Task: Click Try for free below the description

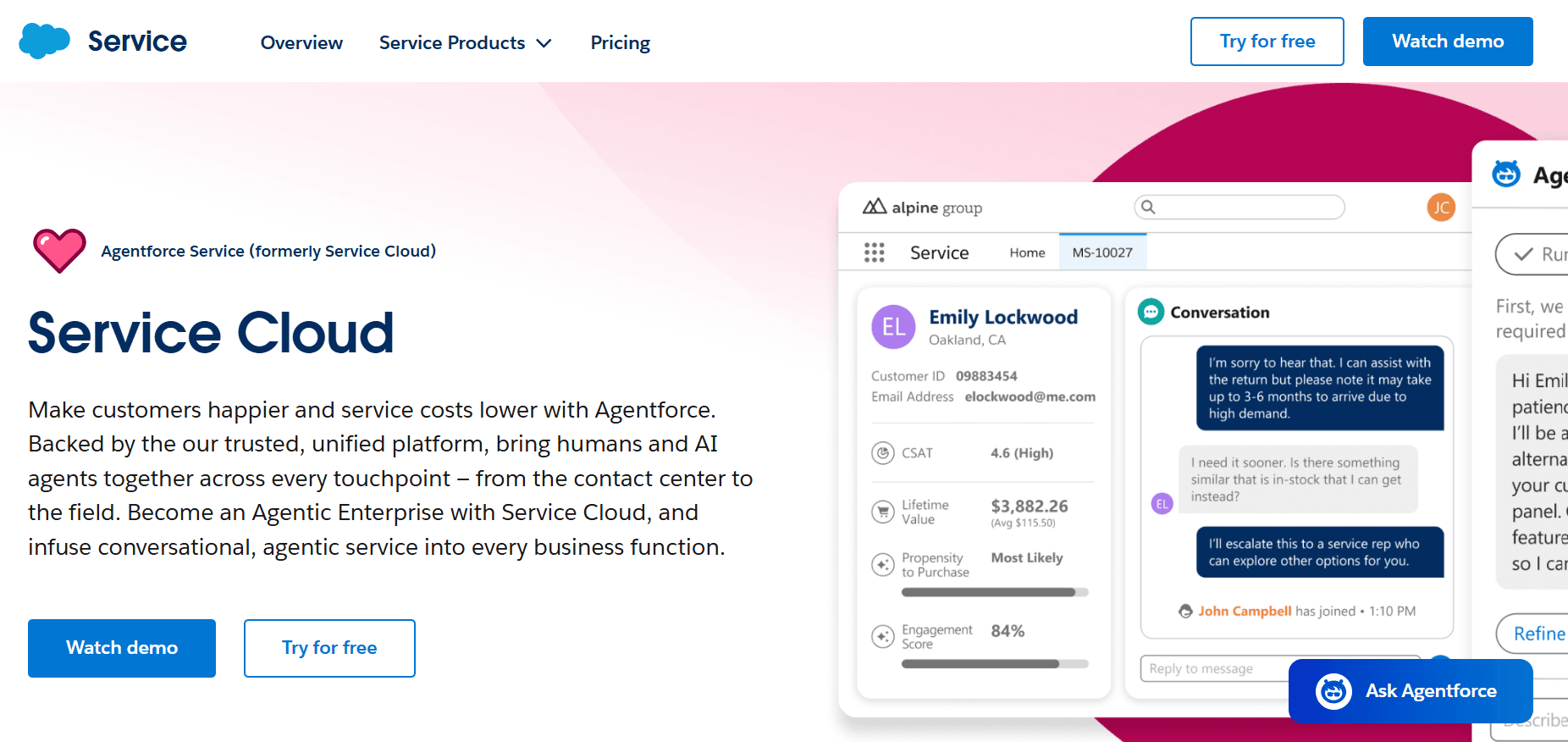Action: point(329,648)
